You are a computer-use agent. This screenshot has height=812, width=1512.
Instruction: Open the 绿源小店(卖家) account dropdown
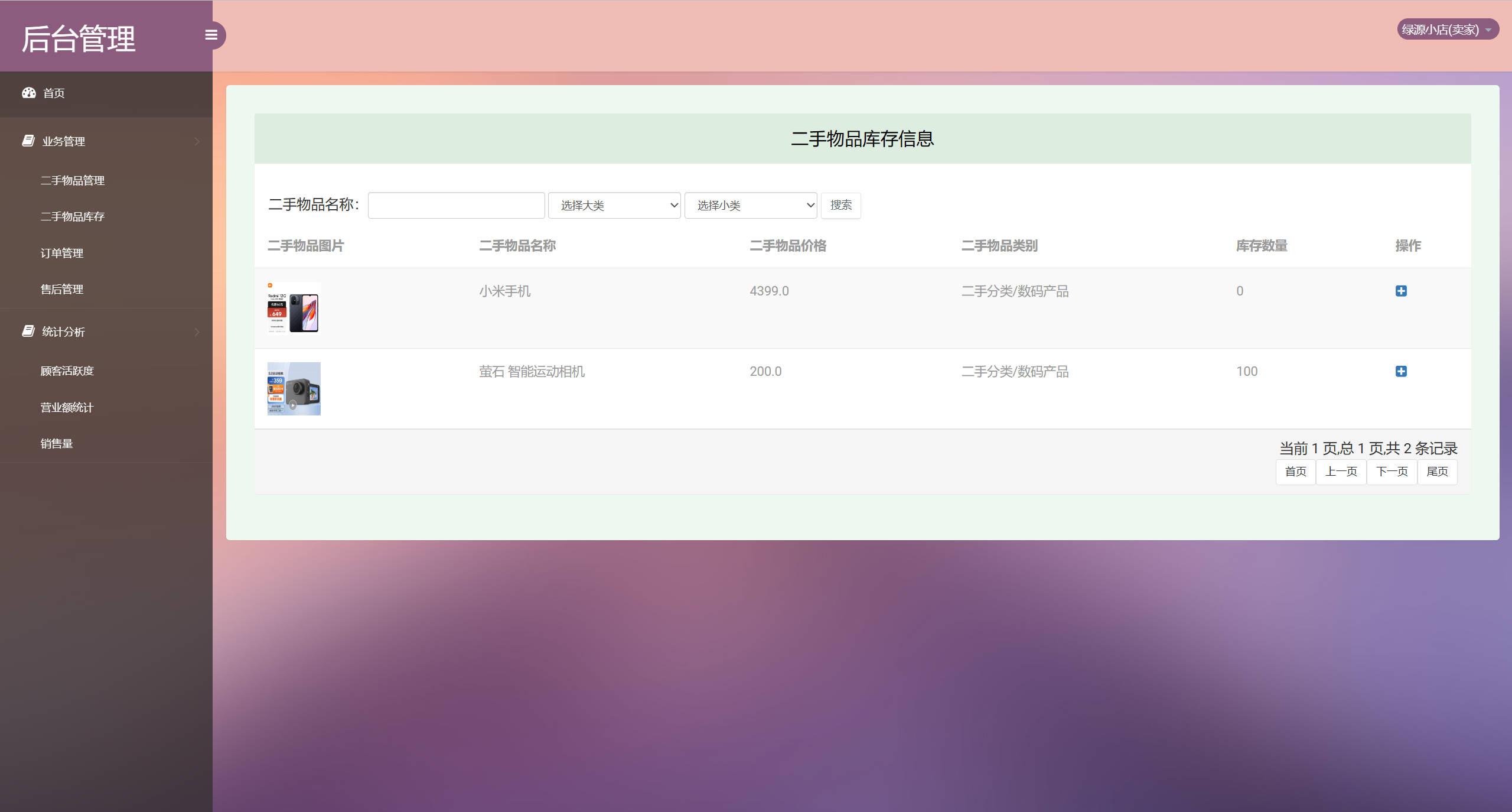1447,29
